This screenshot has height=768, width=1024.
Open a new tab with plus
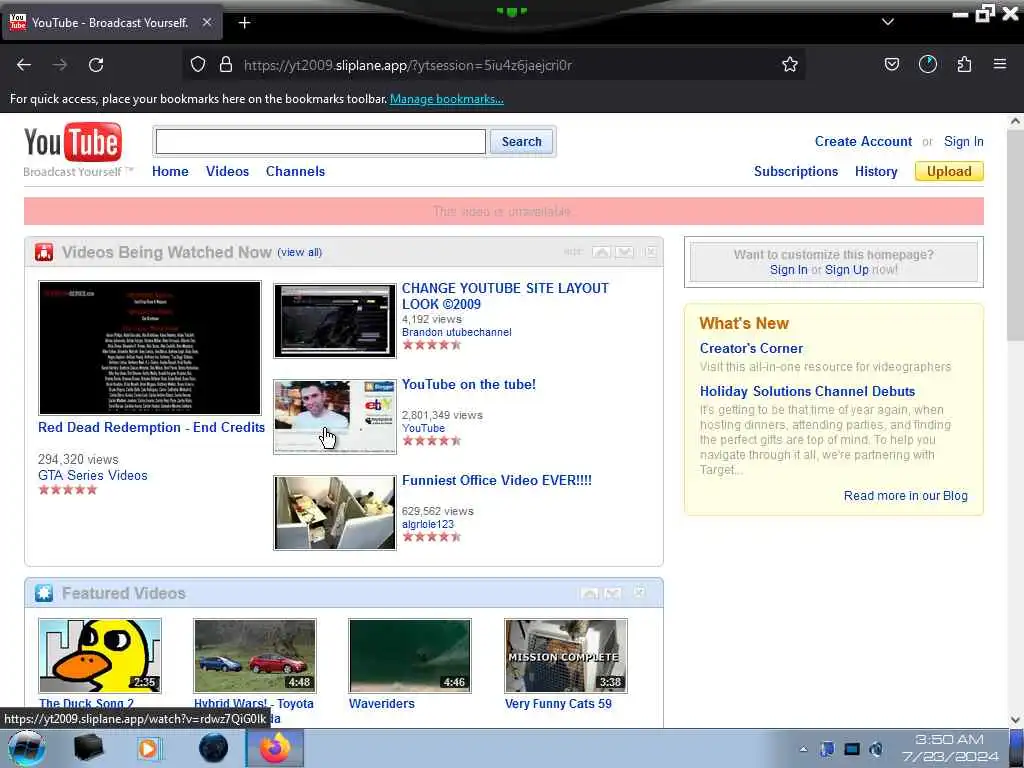[244, 23]
